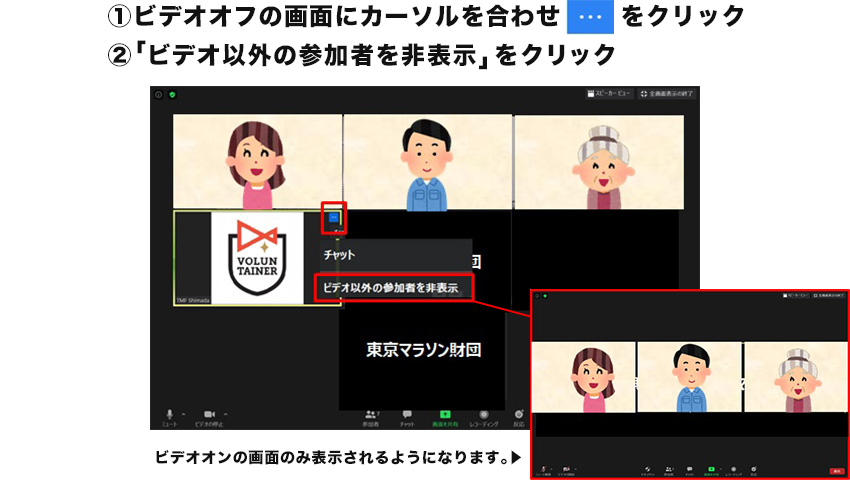Click the red leave button in the inset window

835,470
